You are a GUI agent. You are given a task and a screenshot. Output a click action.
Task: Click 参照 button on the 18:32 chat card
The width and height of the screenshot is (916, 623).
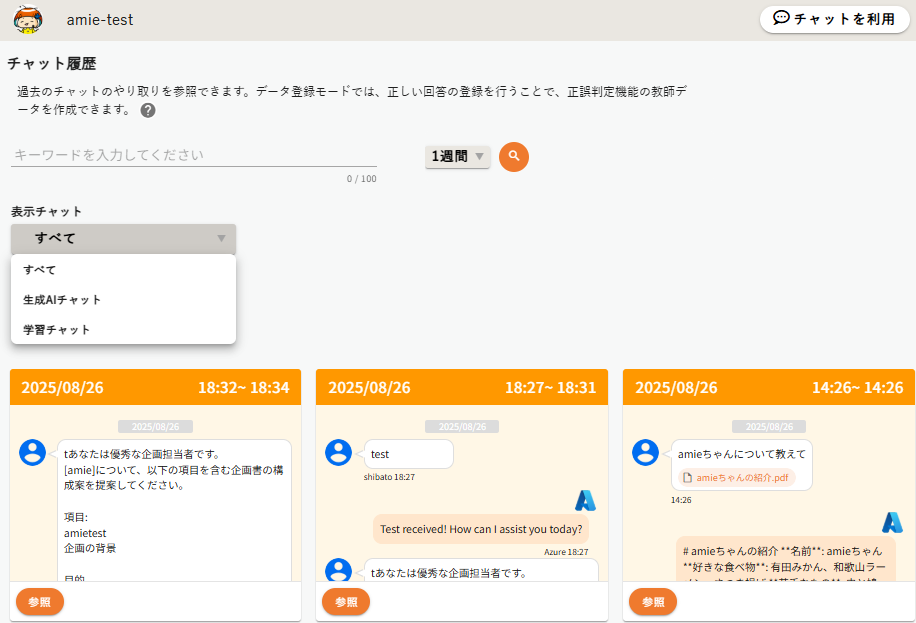(x=40, y=602)
